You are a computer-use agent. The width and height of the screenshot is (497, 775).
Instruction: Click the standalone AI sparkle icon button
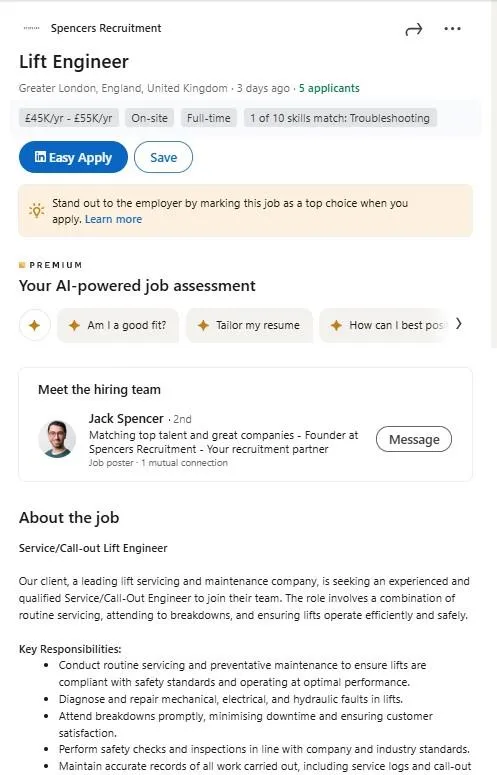pyautogui.click(x=35, y=325)
